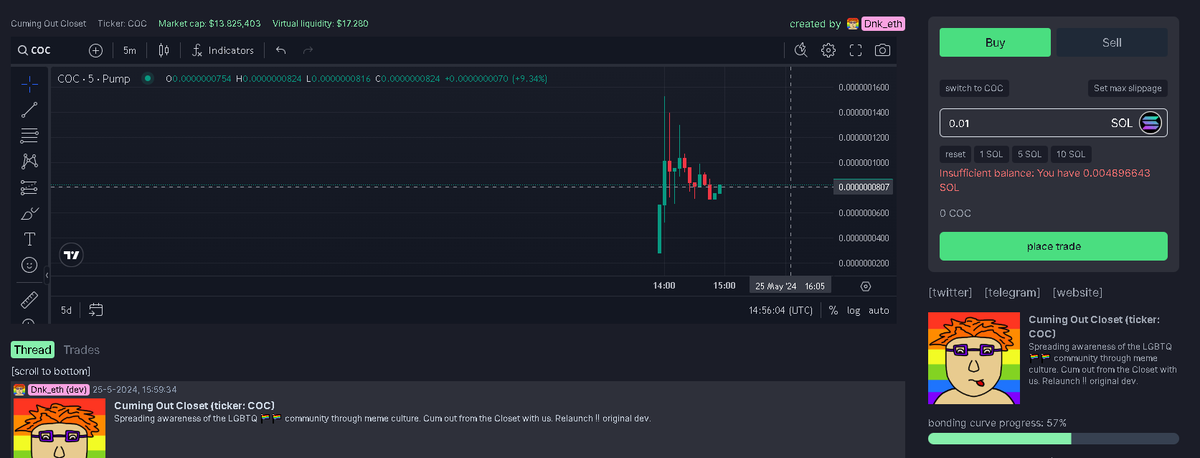Open Dnk_eth (dev) tag in thread post
The image size is (1200, 458).
[x=58, y=389]
